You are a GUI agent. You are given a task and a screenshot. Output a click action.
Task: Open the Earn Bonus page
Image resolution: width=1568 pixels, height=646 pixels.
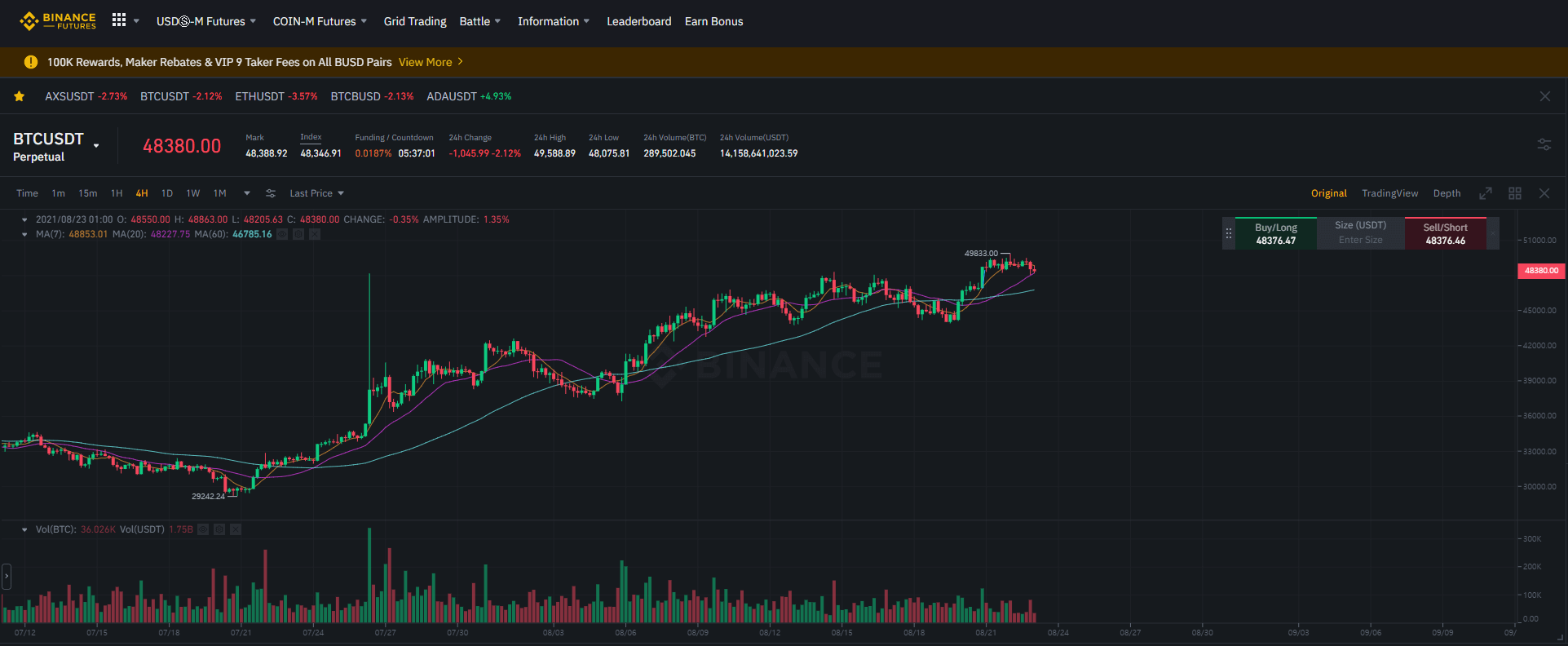click(x=714, y=21)
